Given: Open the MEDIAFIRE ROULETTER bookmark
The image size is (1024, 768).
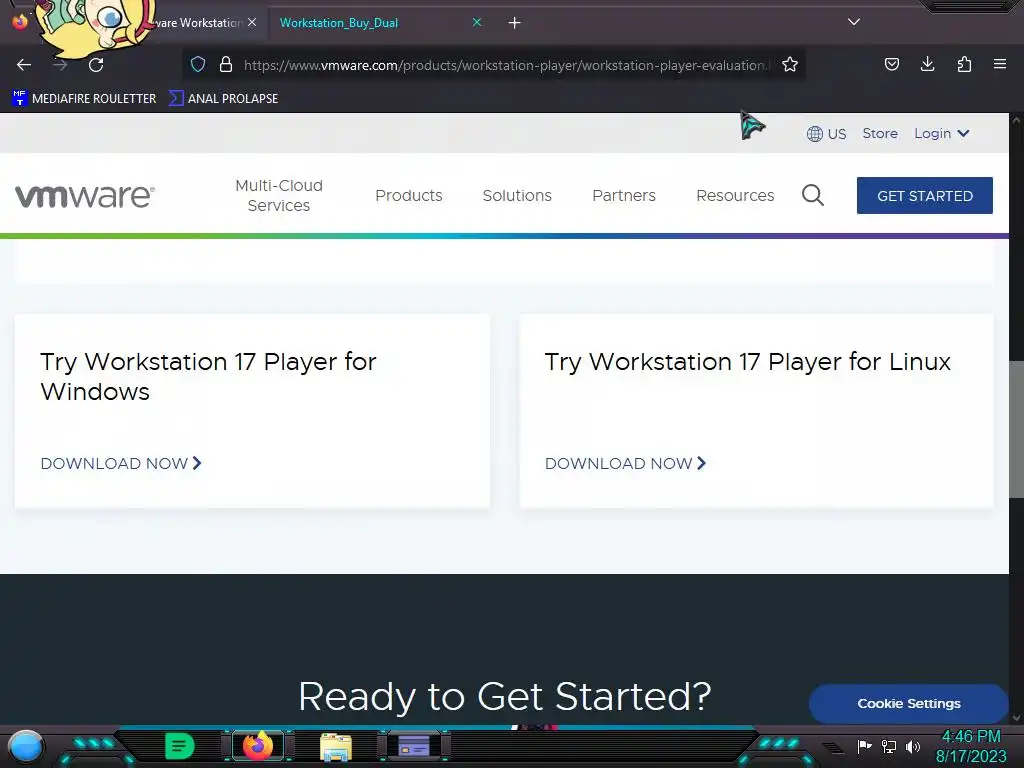Looking at the screenshot, I should 84,99.
